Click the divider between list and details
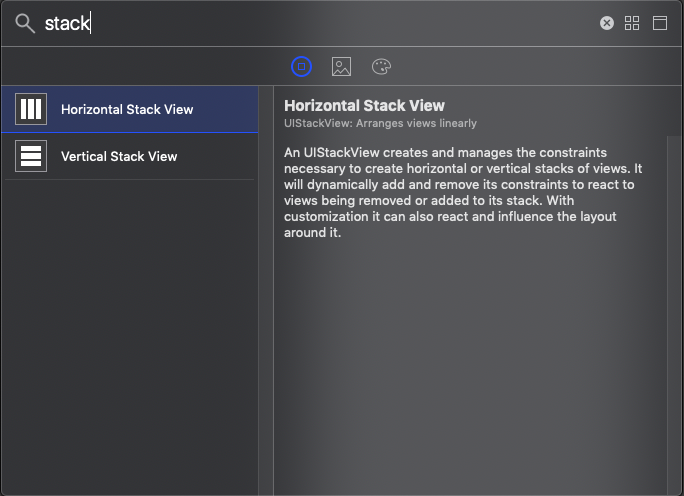The width and height of the screenshot is (684, 496). (258, 300)
